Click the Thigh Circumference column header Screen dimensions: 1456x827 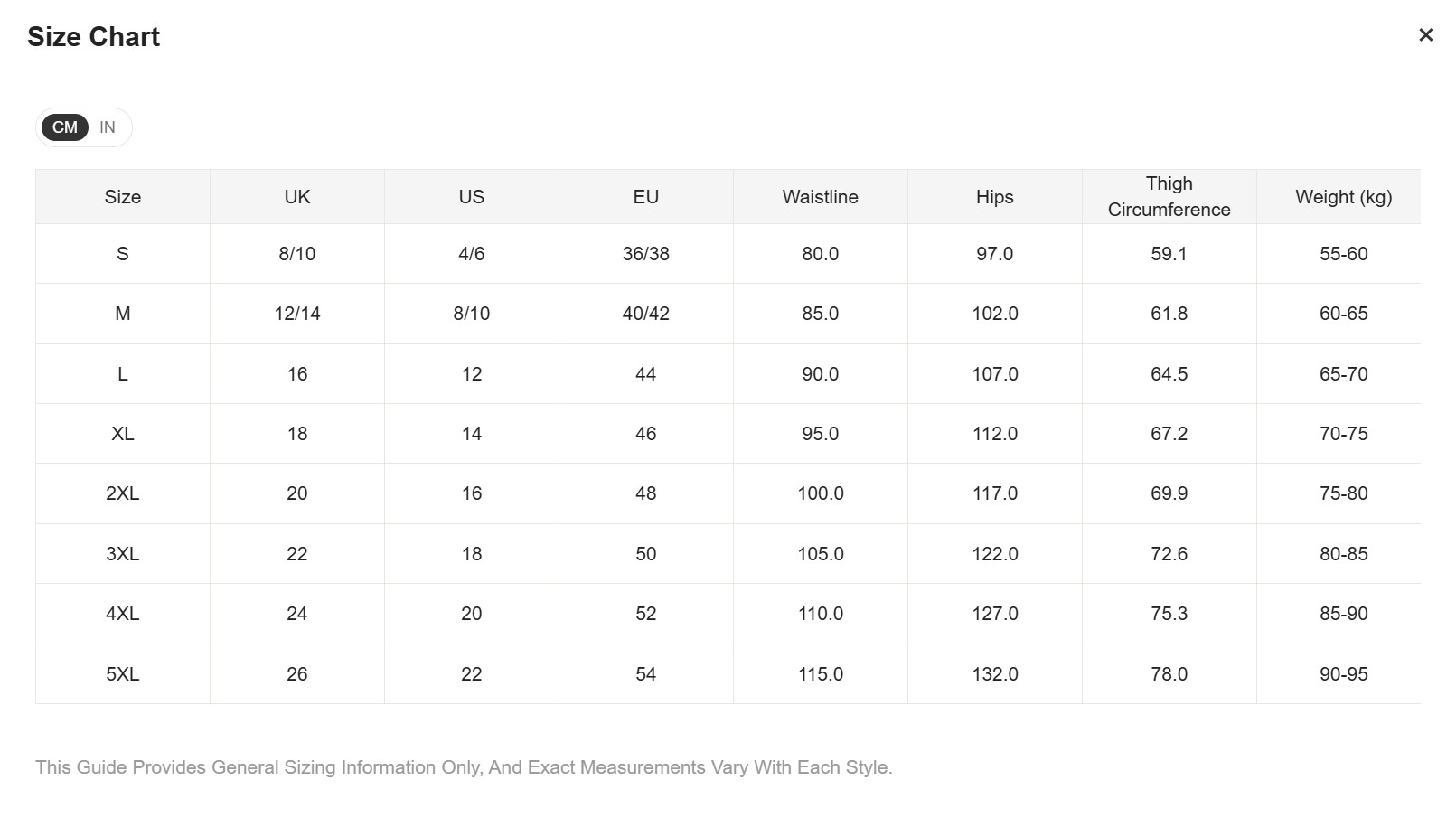coord(1169,197)
